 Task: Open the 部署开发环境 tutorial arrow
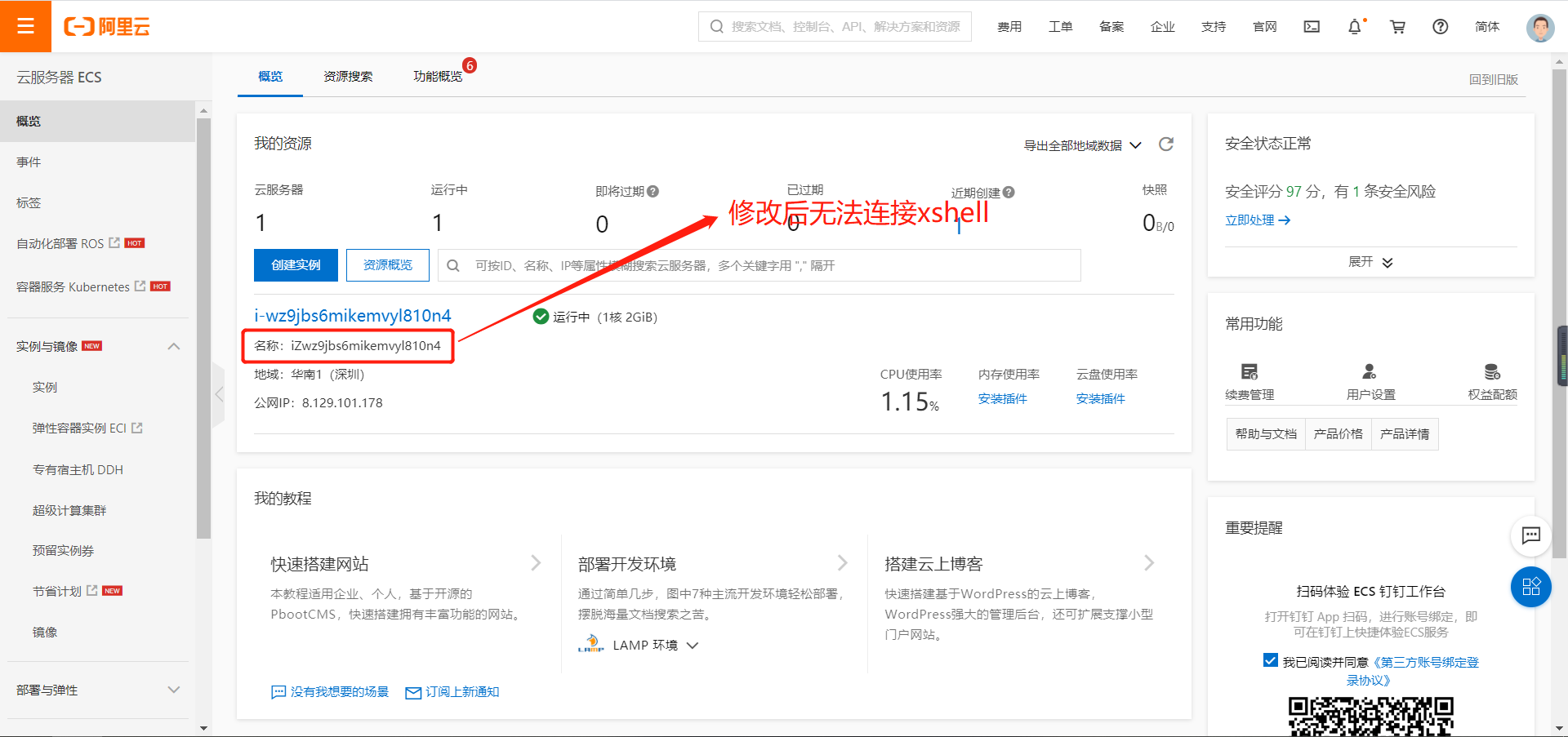tap(843, 562)
